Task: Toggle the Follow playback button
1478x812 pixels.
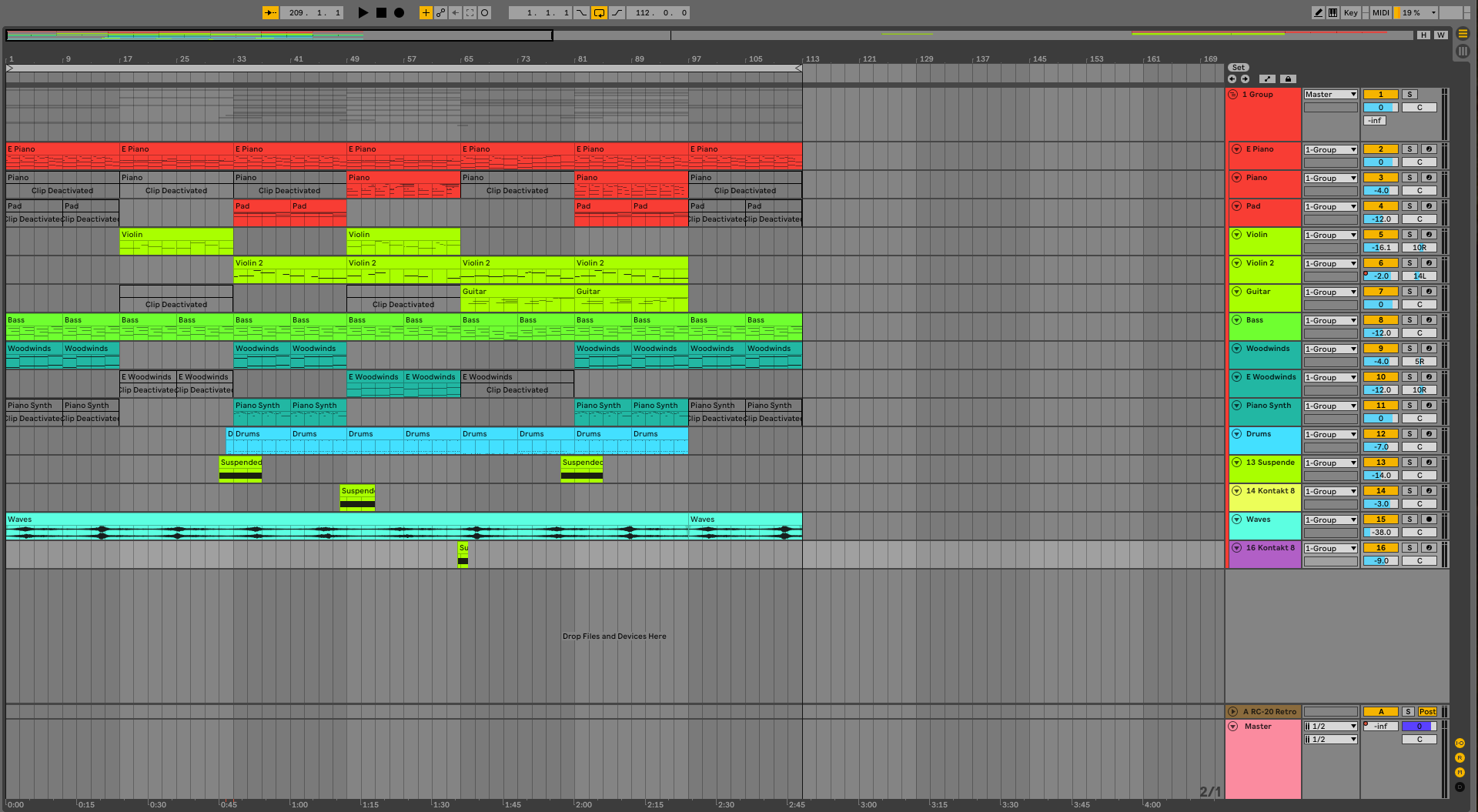Action: tap(270, 13)
